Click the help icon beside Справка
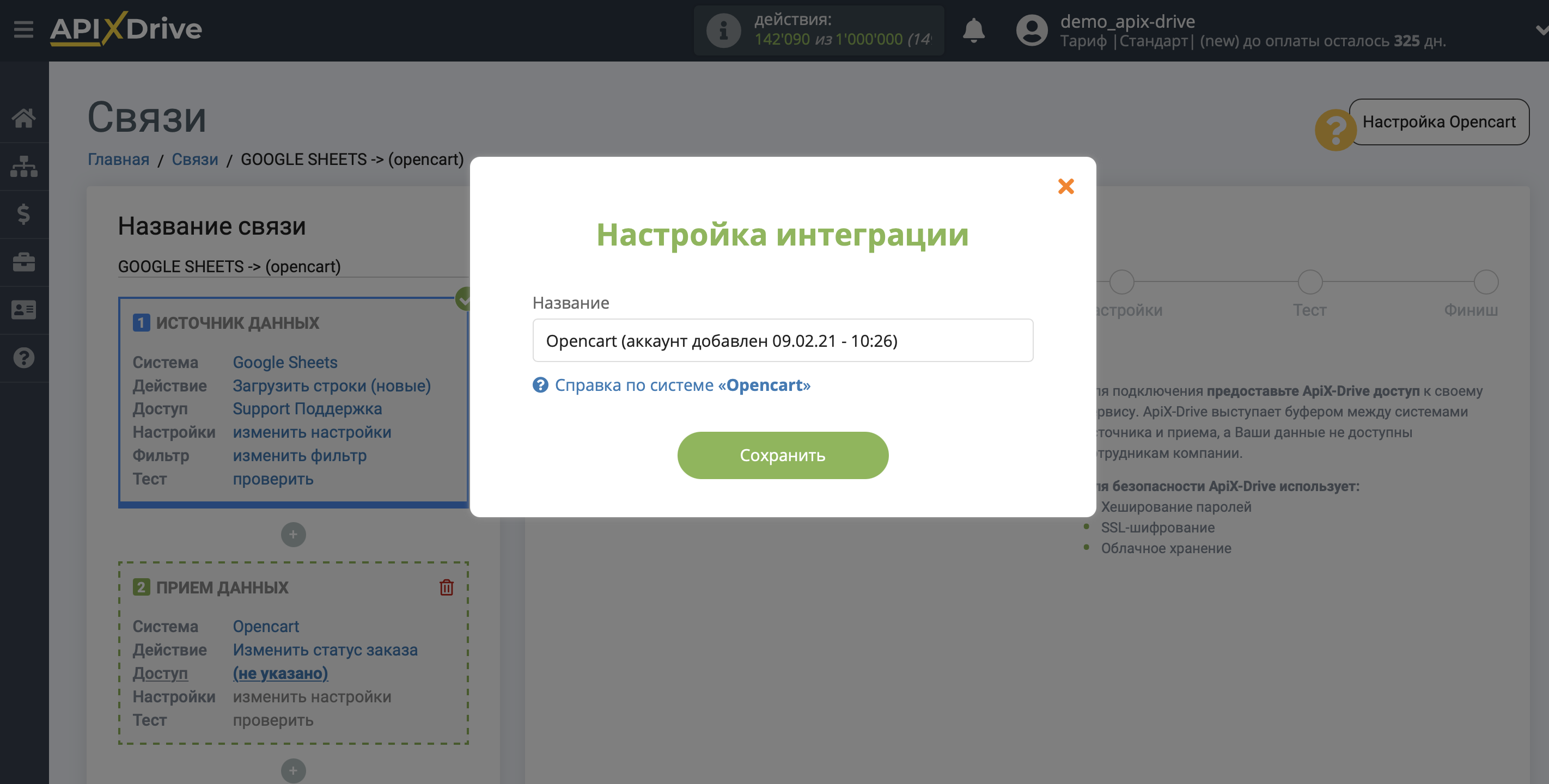This screenshot has width=1549, height=784. coord(540,385)
